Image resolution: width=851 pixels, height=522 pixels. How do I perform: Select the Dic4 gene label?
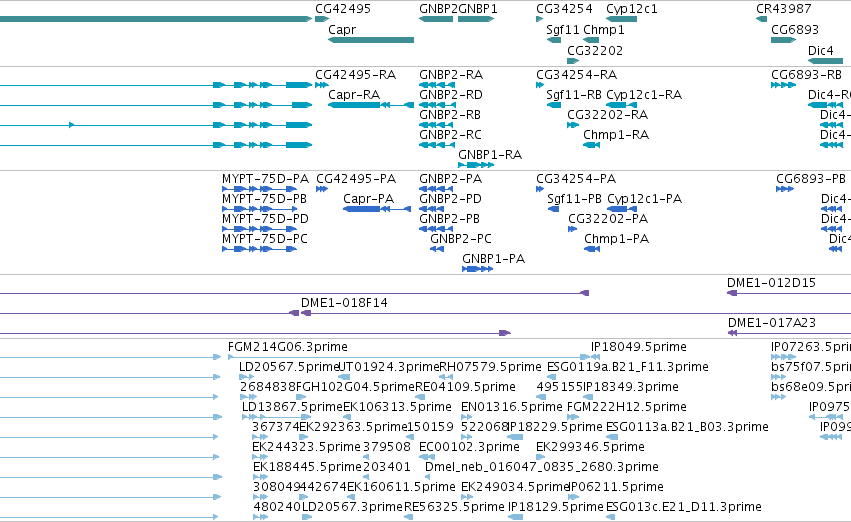(x=821, y=51)
